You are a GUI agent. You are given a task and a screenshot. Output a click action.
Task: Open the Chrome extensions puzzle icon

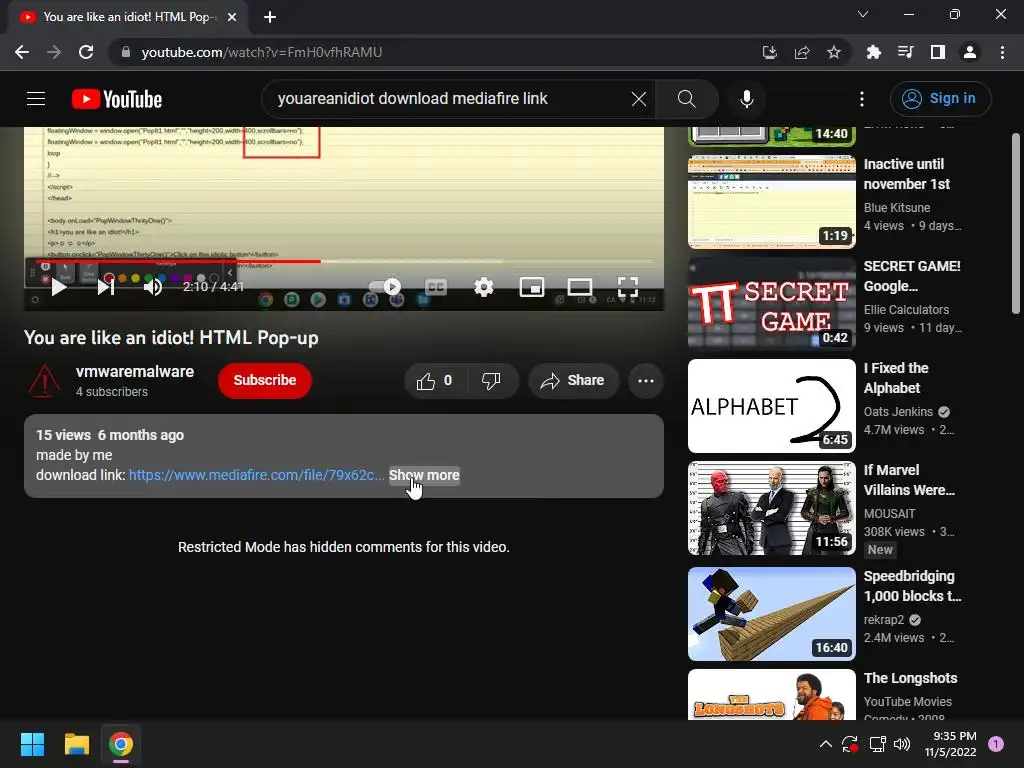(874, 52)
